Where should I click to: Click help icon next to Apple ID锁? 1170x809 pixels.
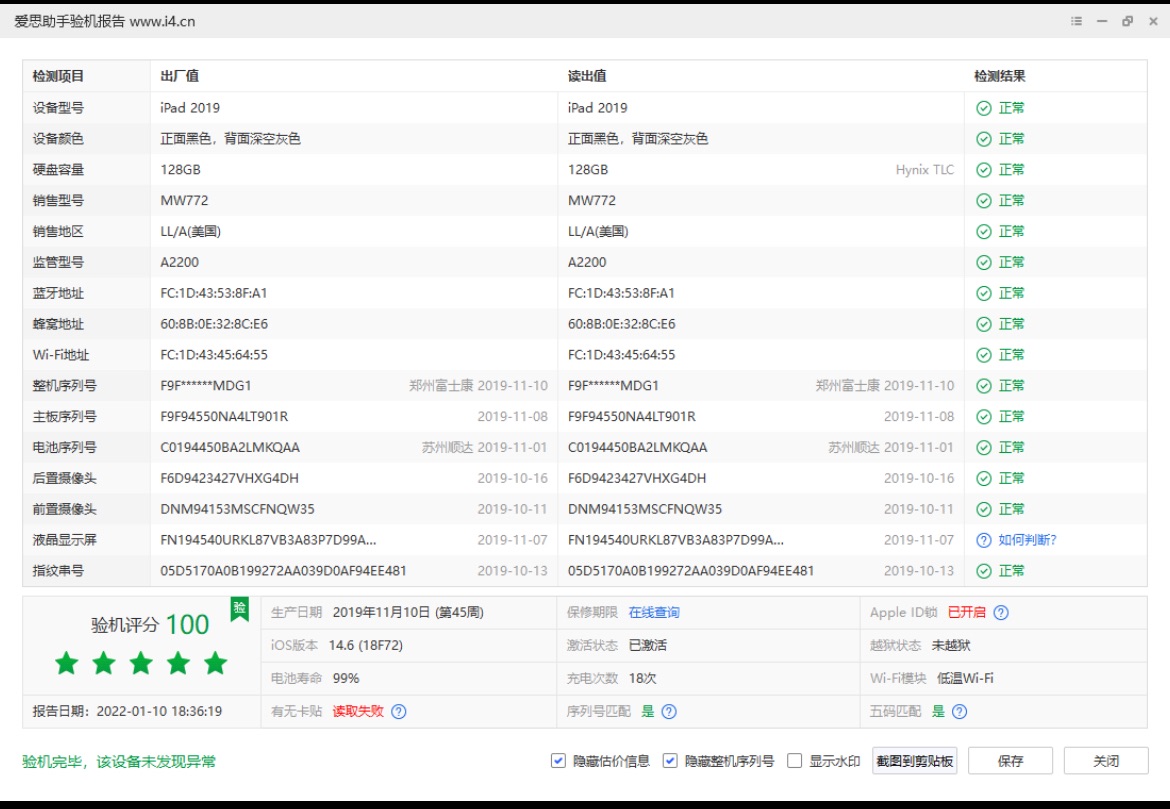point(1001,613)
